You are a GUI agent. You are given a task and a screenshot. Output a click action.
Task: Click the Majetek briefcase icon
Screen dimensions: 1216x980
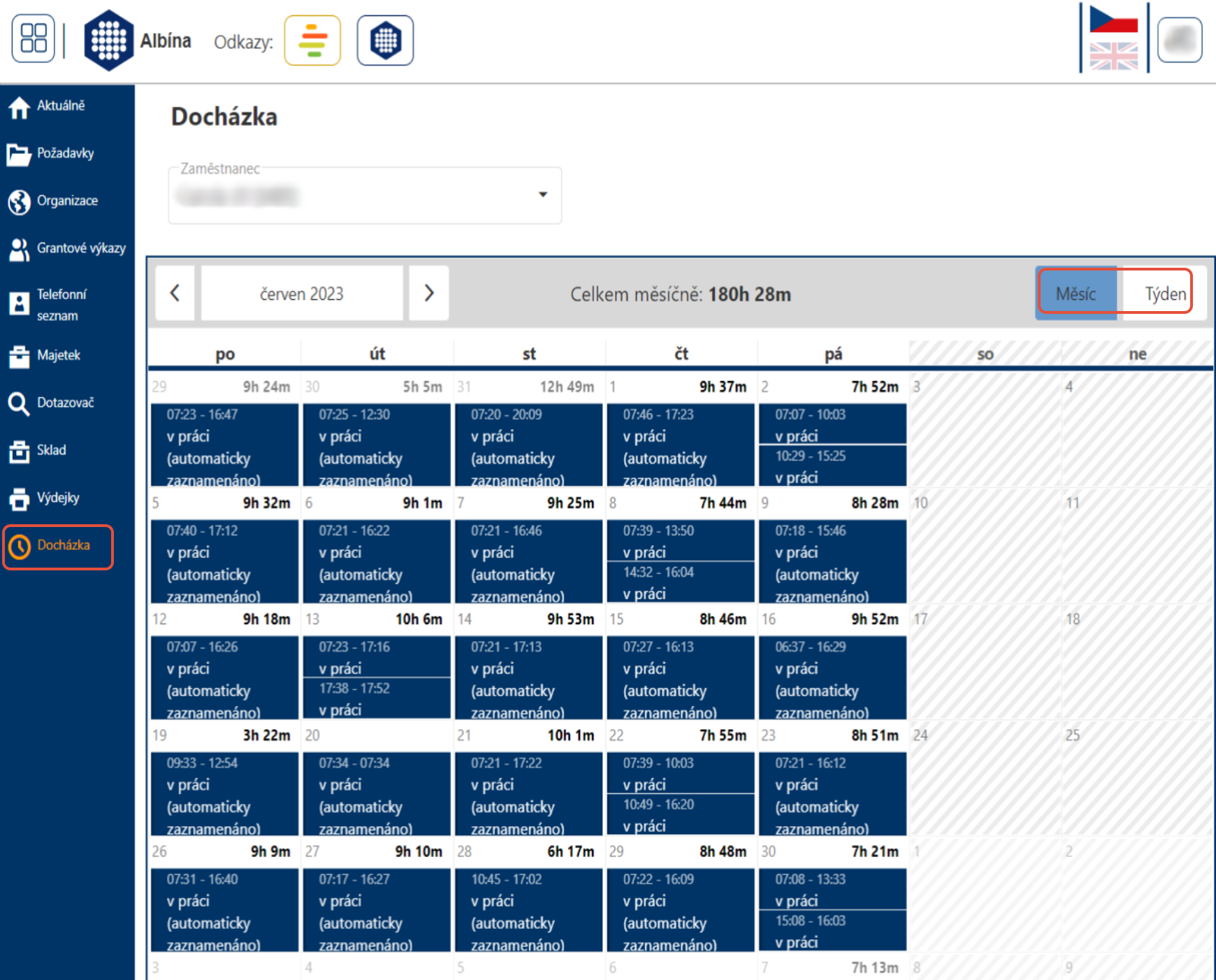19,356
